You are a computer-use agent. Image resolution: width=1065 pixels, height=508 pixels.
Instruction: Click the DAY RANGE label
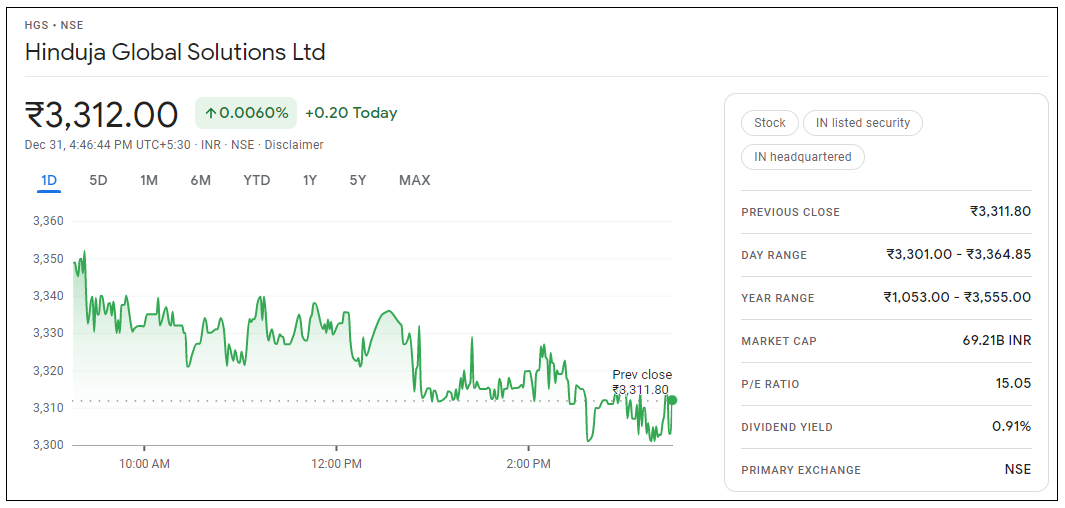pos(774,255)
